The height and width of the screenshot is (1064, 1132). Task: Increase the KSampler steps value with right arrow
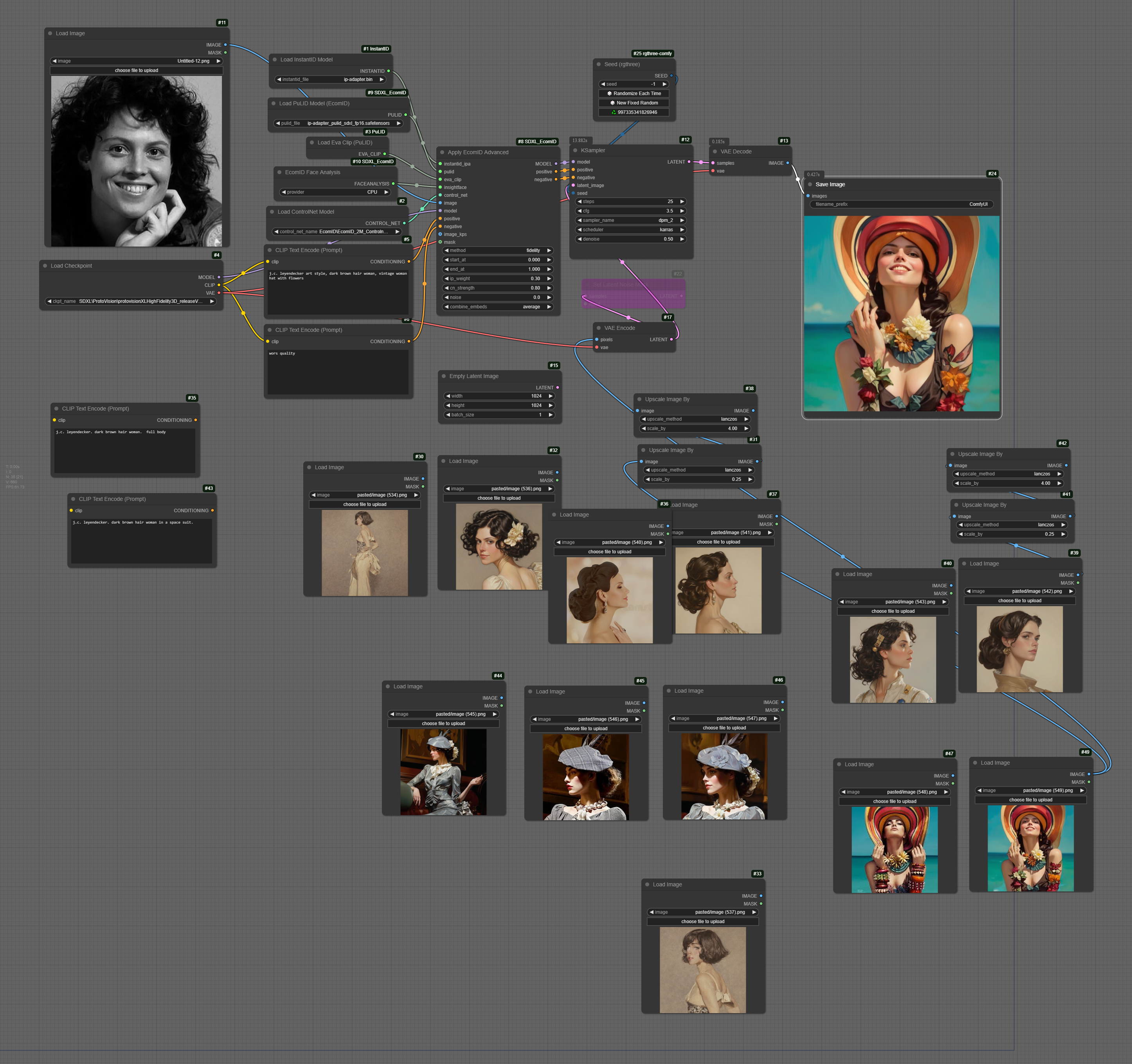682,202
